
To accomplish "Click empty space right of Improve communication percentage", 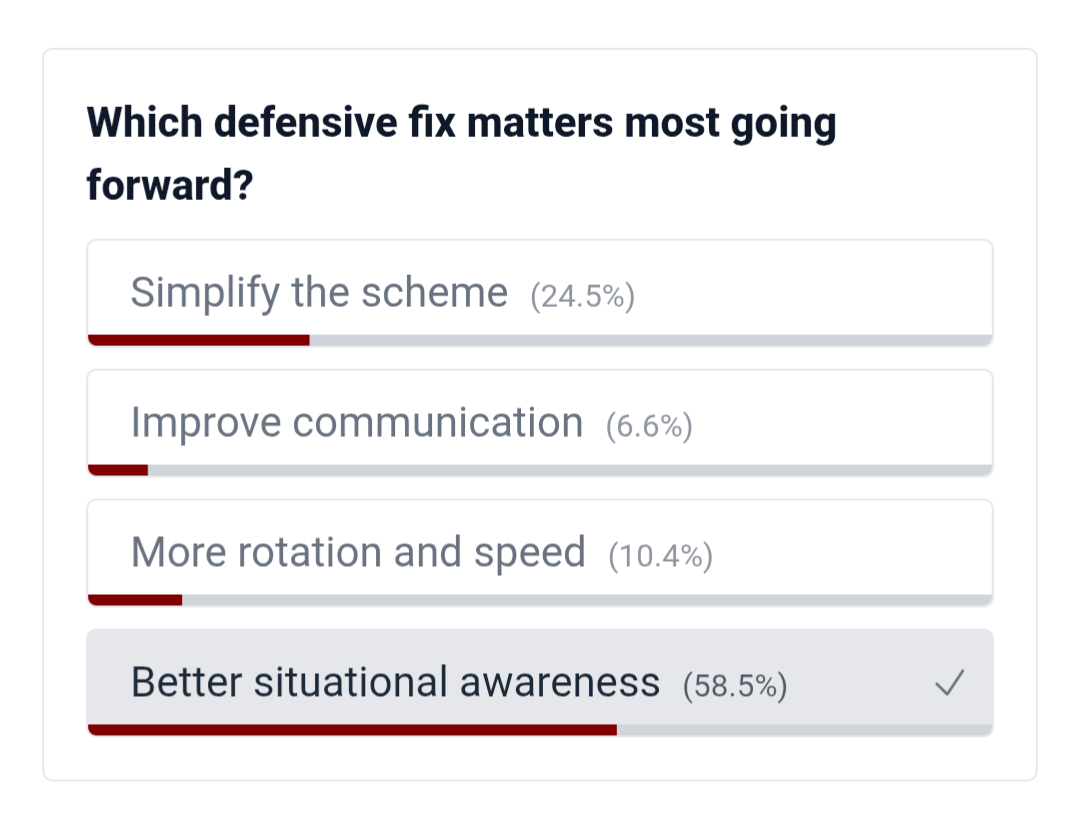I will point(840,423).
